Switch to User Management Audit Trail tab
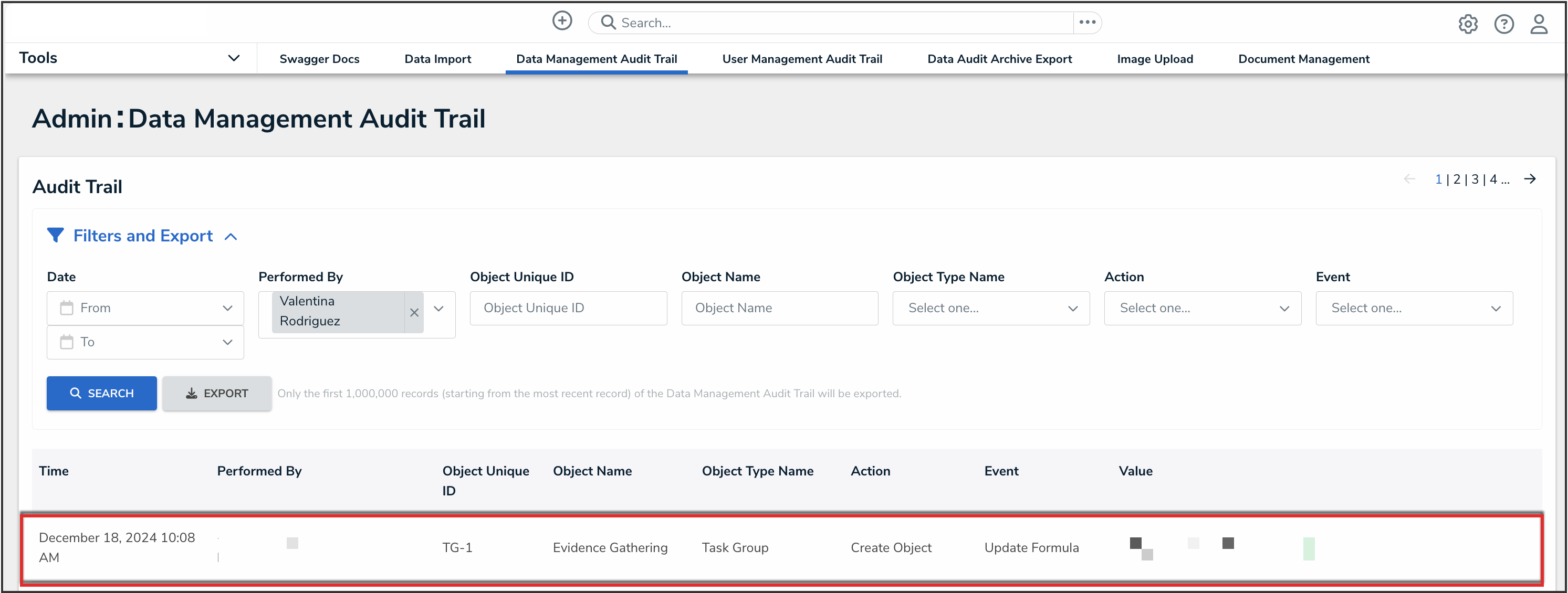This screenshot has height=593, width=1568. 802,59
